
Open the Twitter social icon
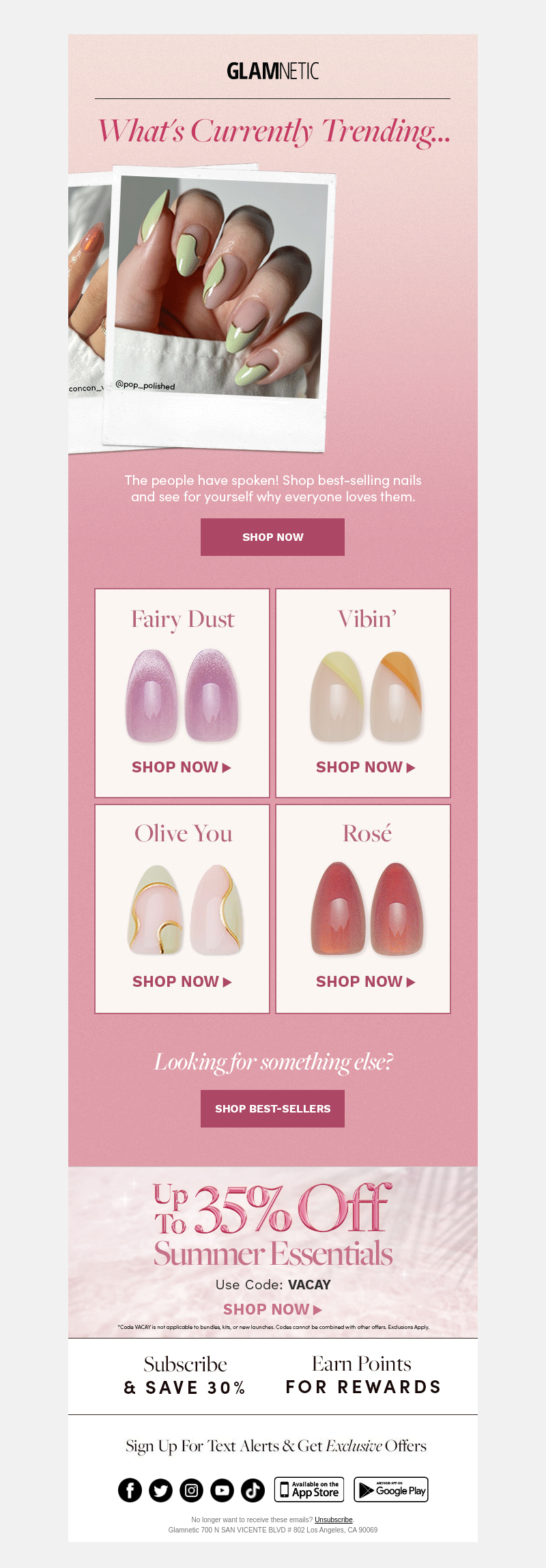[161, 1489]
